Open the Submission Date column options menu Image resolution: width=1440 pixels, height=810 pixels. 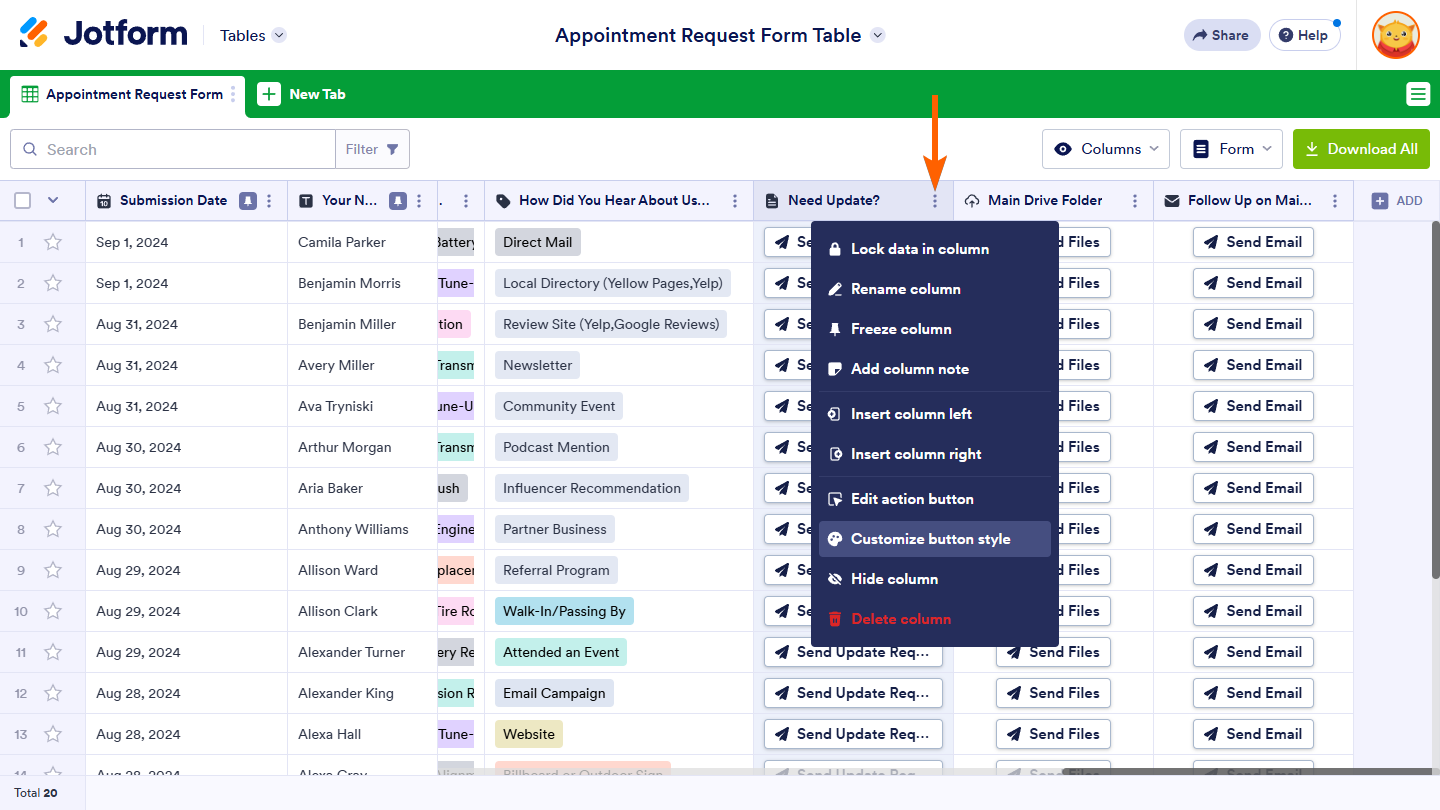tap(269, 201)
